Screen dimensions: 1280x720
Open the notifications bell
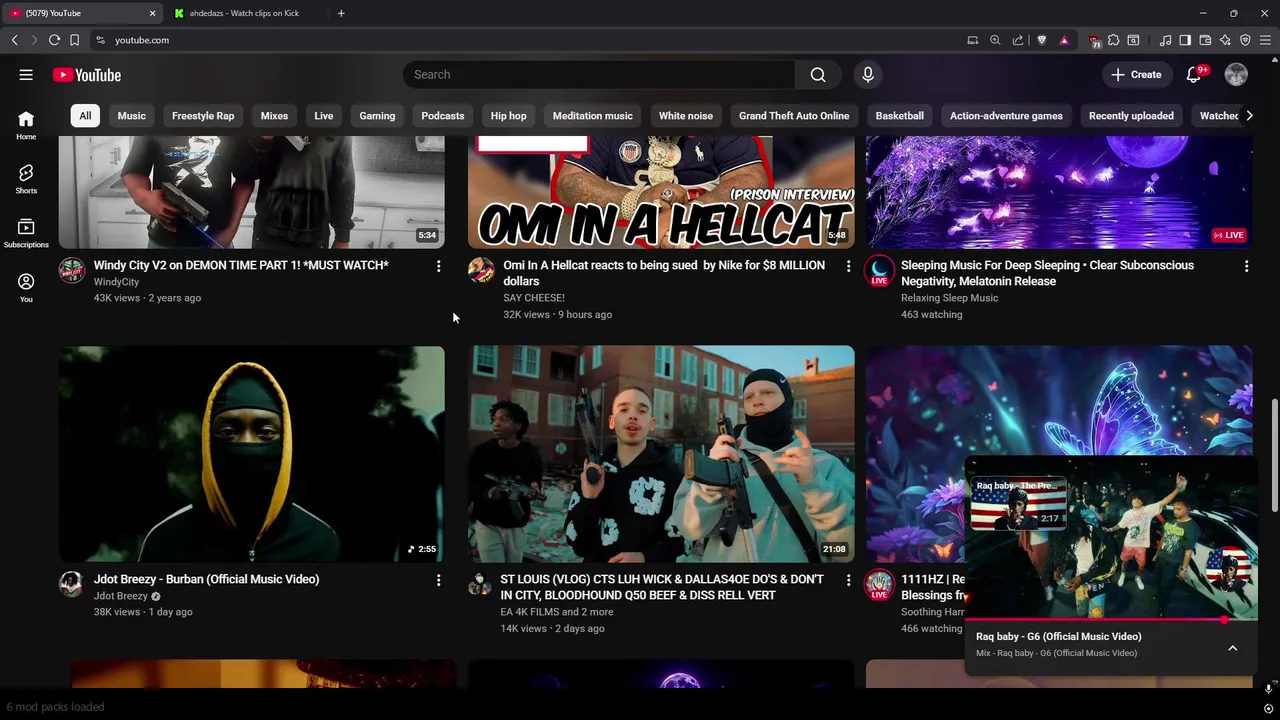click(1194, 75)
